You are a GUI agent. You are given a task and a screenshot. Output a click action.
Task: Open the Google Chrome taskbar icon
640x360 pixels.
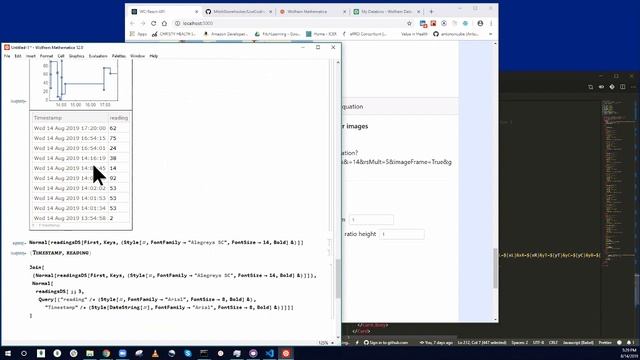click(x=106, y=353)
